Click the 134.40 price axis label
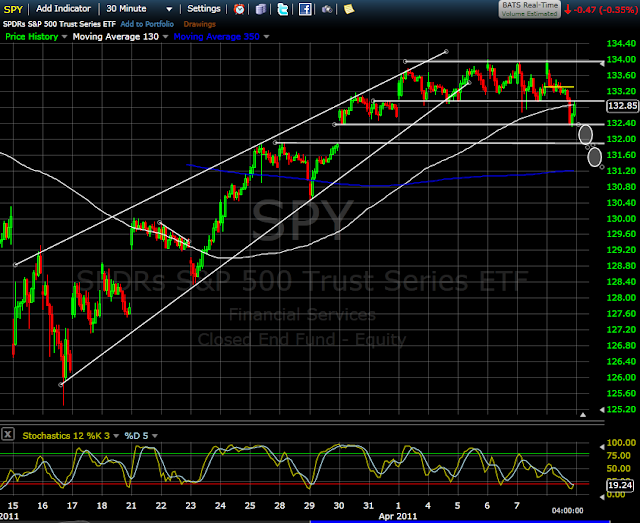Screen dimensions: 640x523 pyautogui.click(x=621, y=43)
